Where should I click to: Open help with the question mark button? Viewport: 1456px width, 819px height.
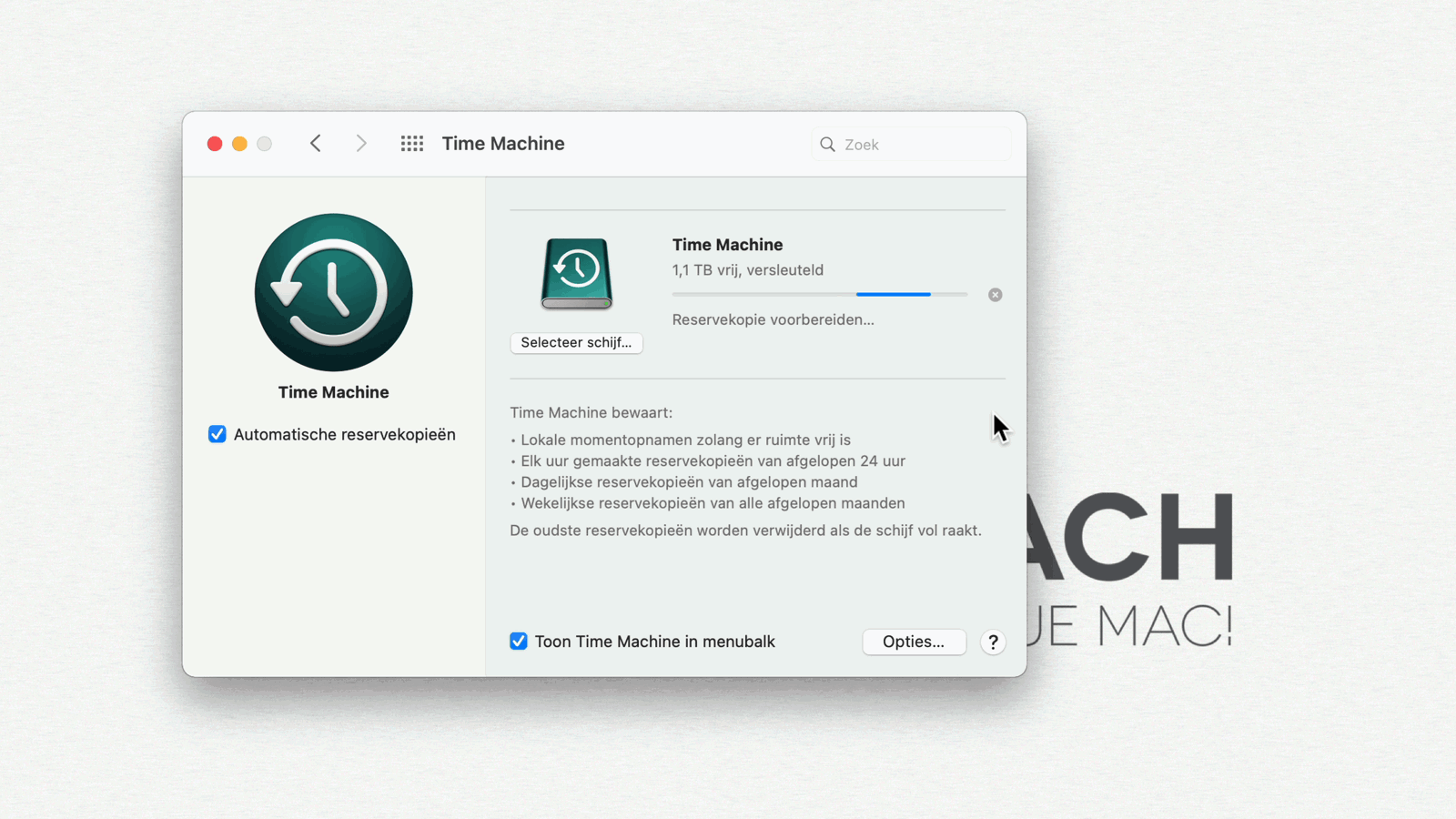click(993, 642)
